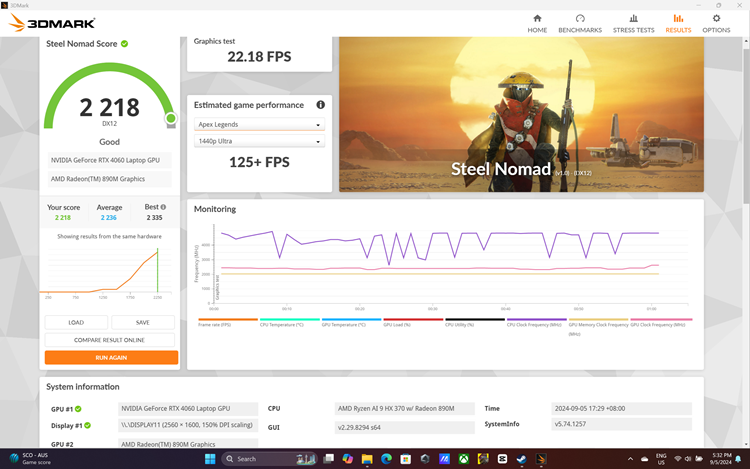
Task: Open Copilot from the taskbar
Action: pos(348,459)
